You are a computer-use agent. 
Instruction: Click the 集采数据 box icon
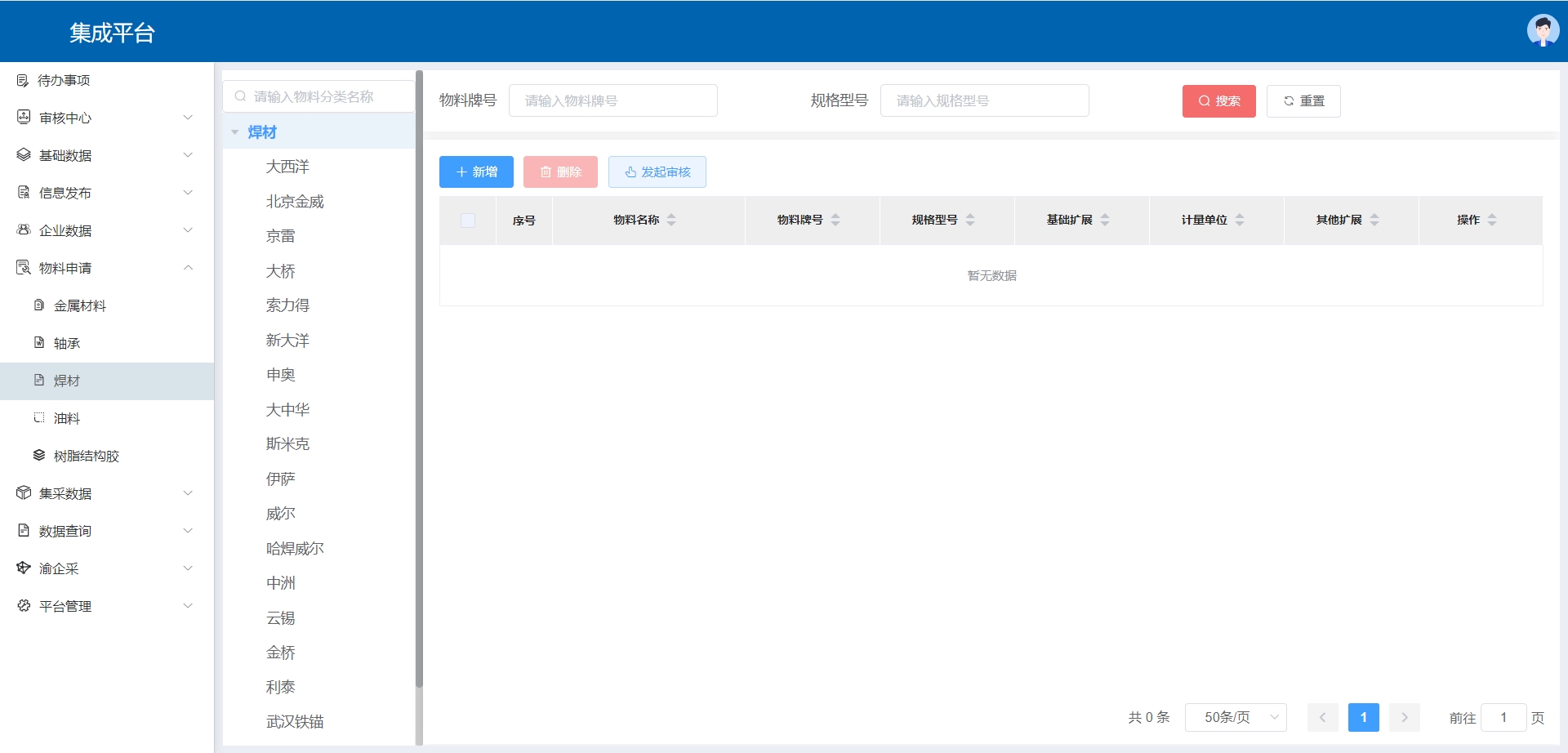pos(24,493)
